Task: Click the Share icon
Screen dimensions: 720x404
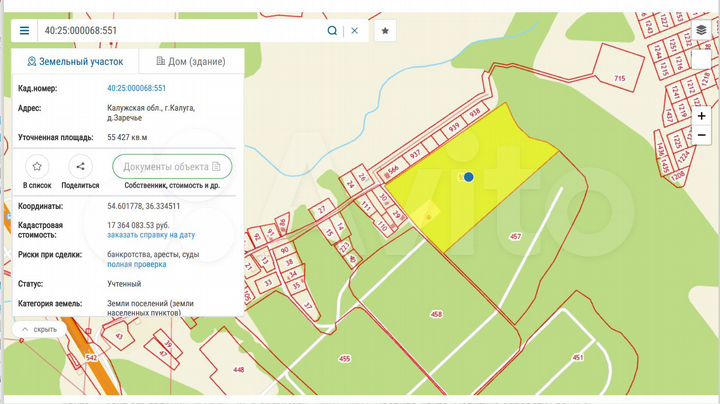Action: click(80, 166)
